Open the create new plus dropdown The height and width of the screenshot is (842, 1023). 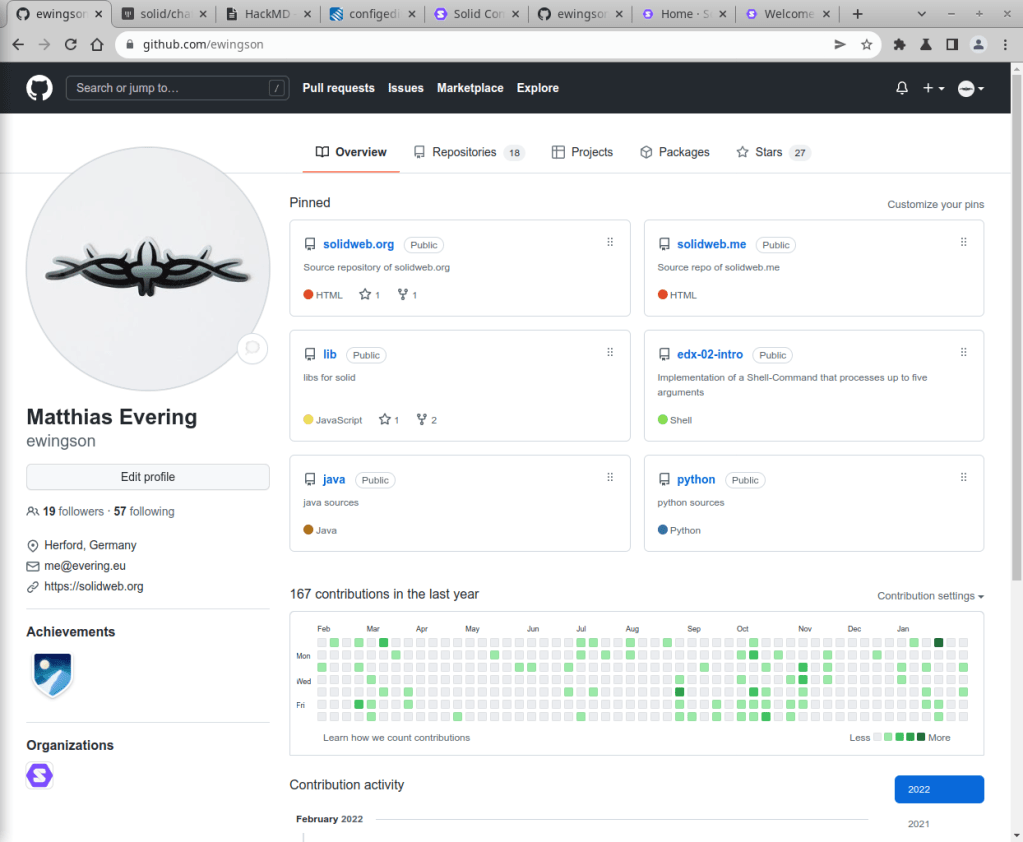pyautogui.click(x=933, y=88)
